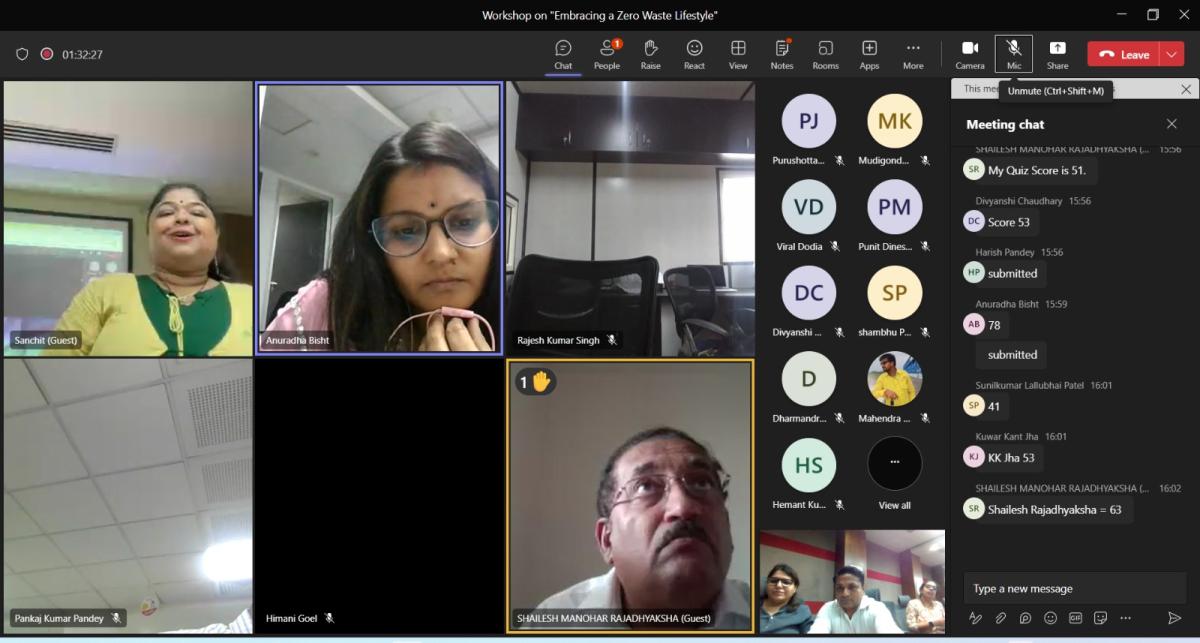Toggle the Chat panel in the toolbar

563,54
